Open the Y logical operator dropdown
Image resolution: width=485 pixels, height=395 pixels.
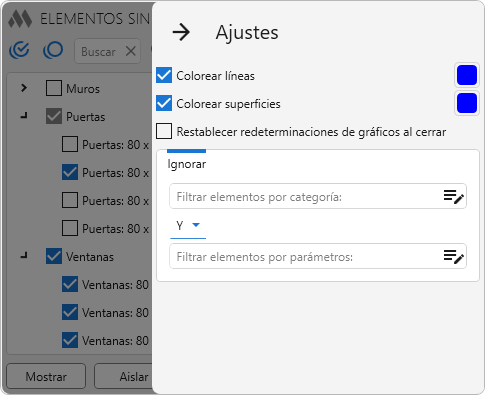[x=188, y=226]
